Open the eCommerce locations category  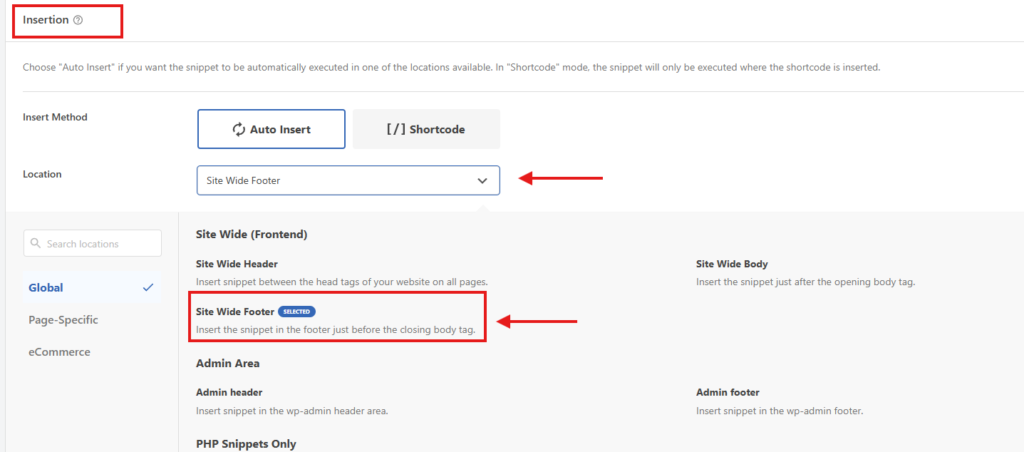59,352
